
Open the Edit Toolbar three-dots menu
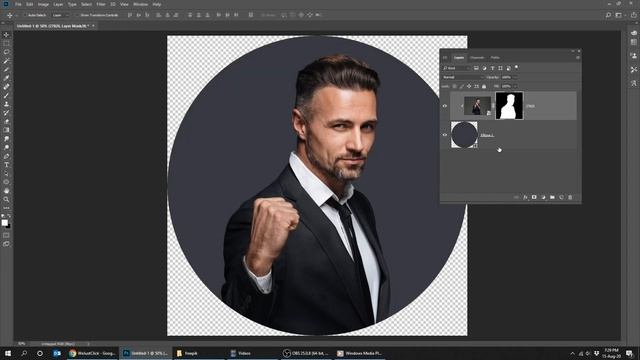click(x=6, y=208)
